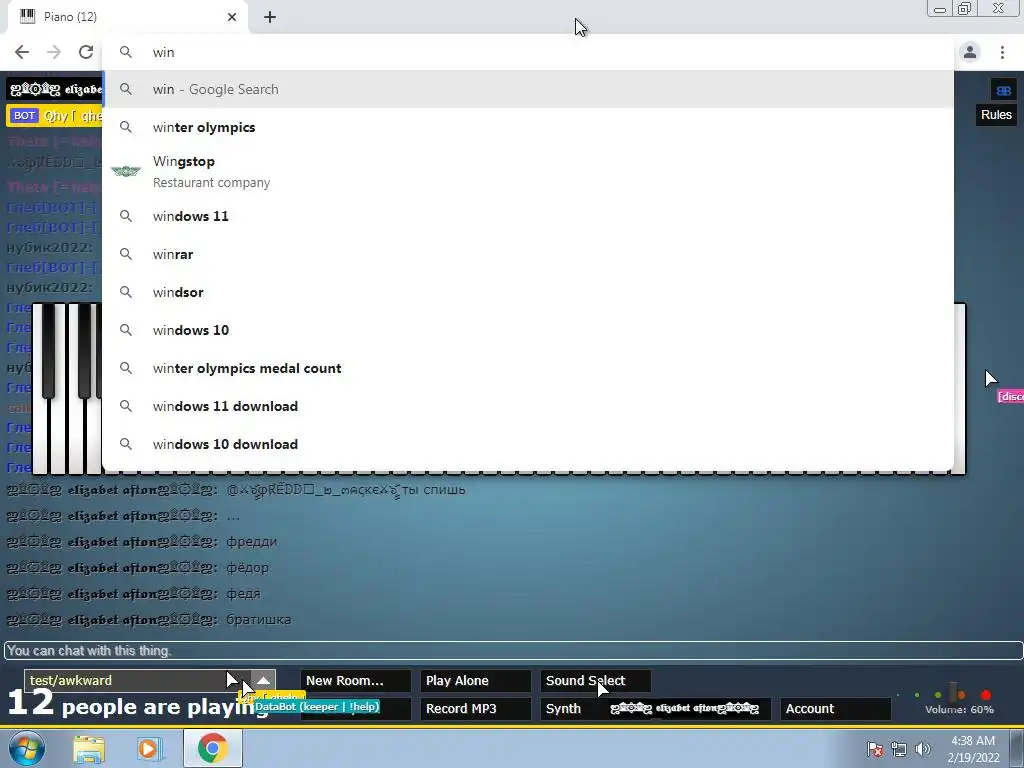Select the 'windows 11' suggestion

point(528,216)
